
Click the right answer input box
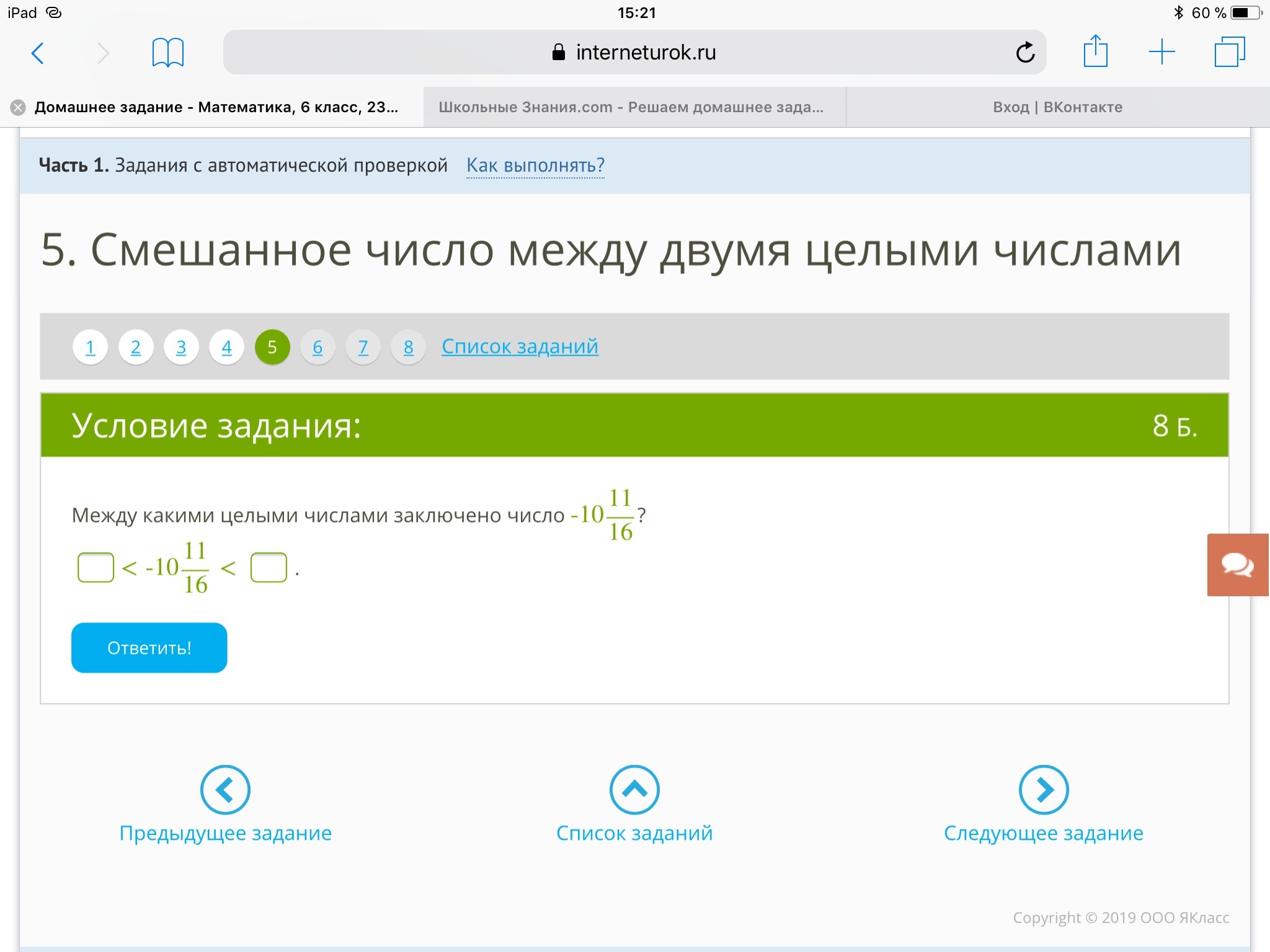(269, 567)
